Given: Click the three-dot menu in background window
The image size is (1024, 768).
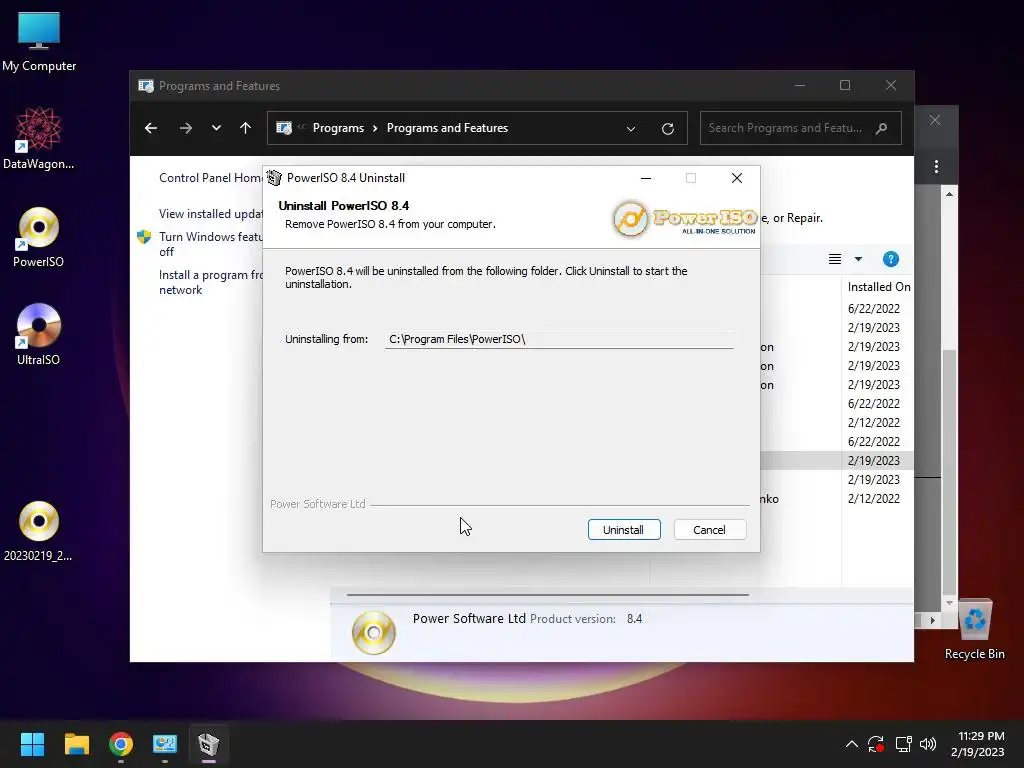Looking at the screenshot, I should point(936,167).
